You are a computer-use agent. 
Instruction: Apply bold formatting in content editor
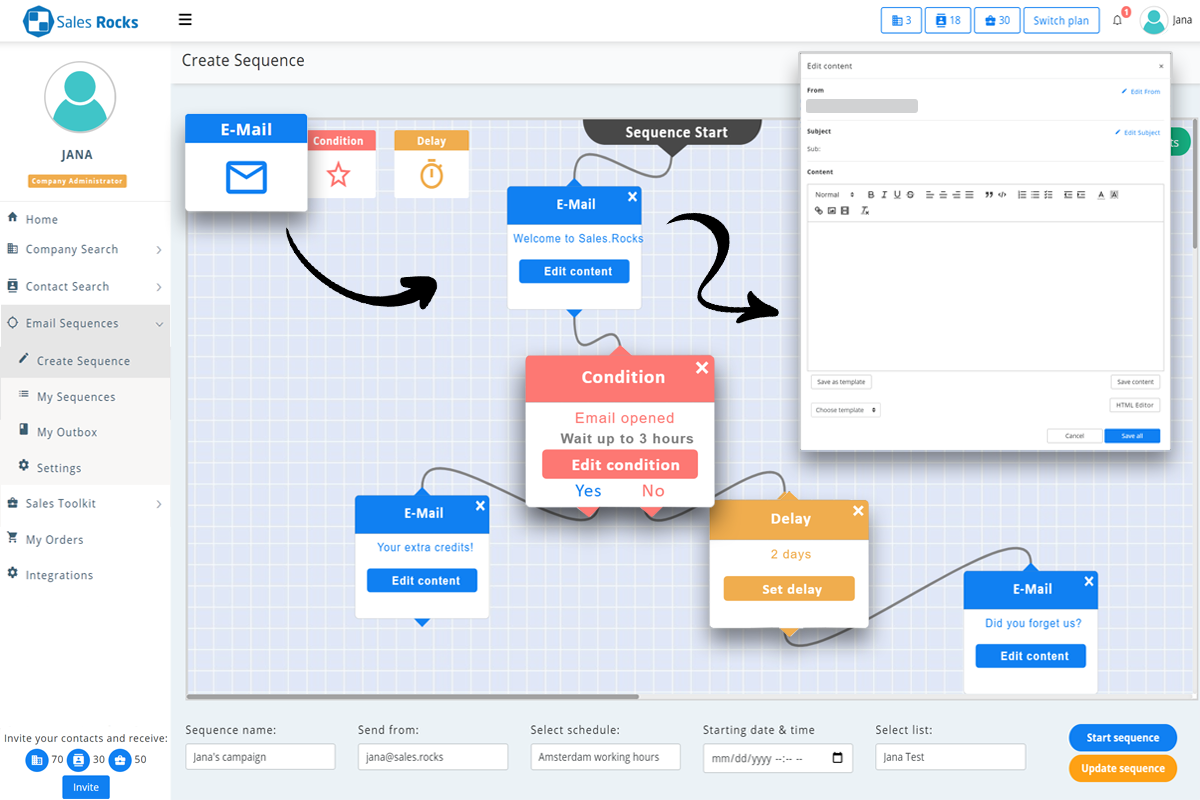click(x=871, y=195)
